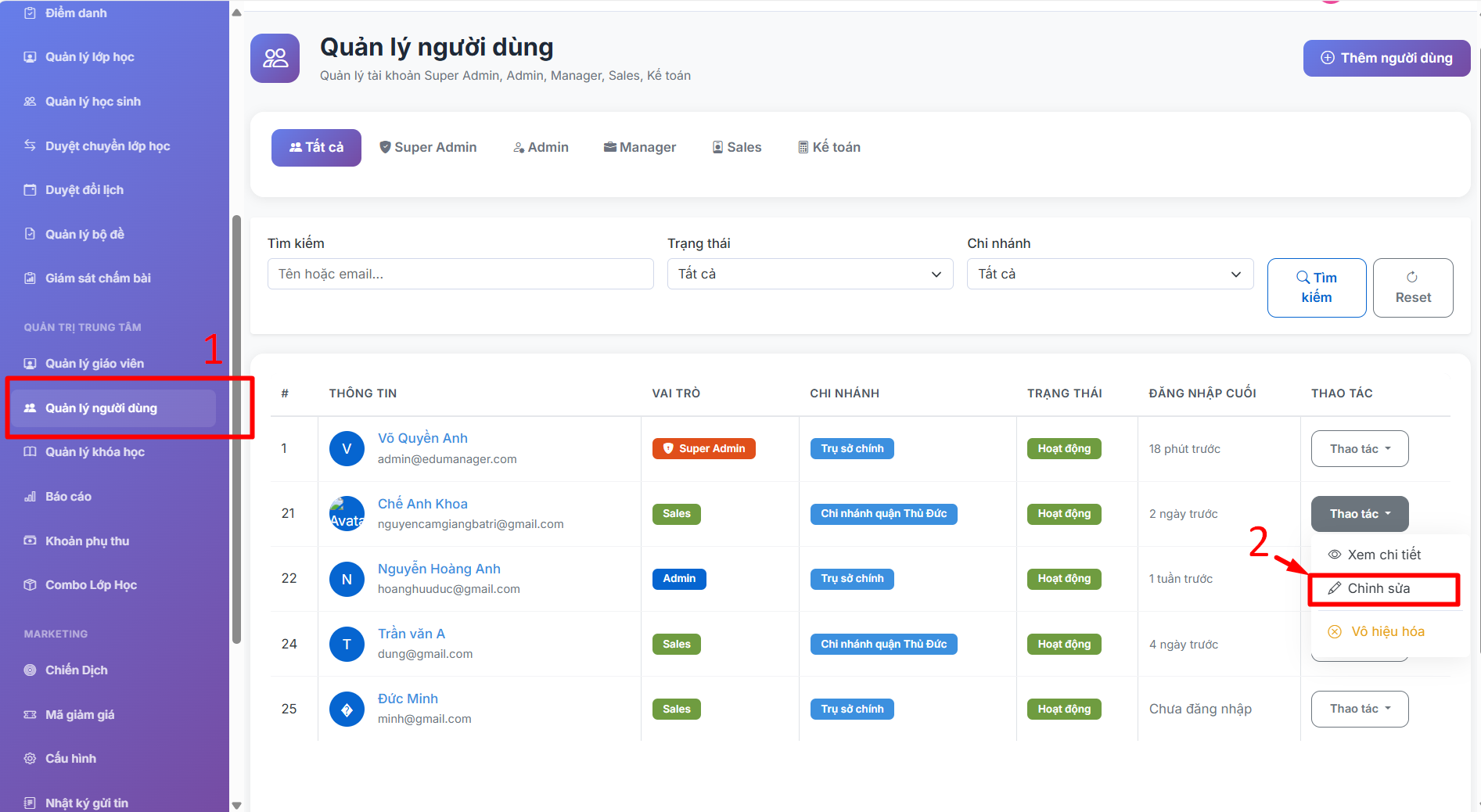
Task: Click the users icon beside page title
Action: pos(275,58)
